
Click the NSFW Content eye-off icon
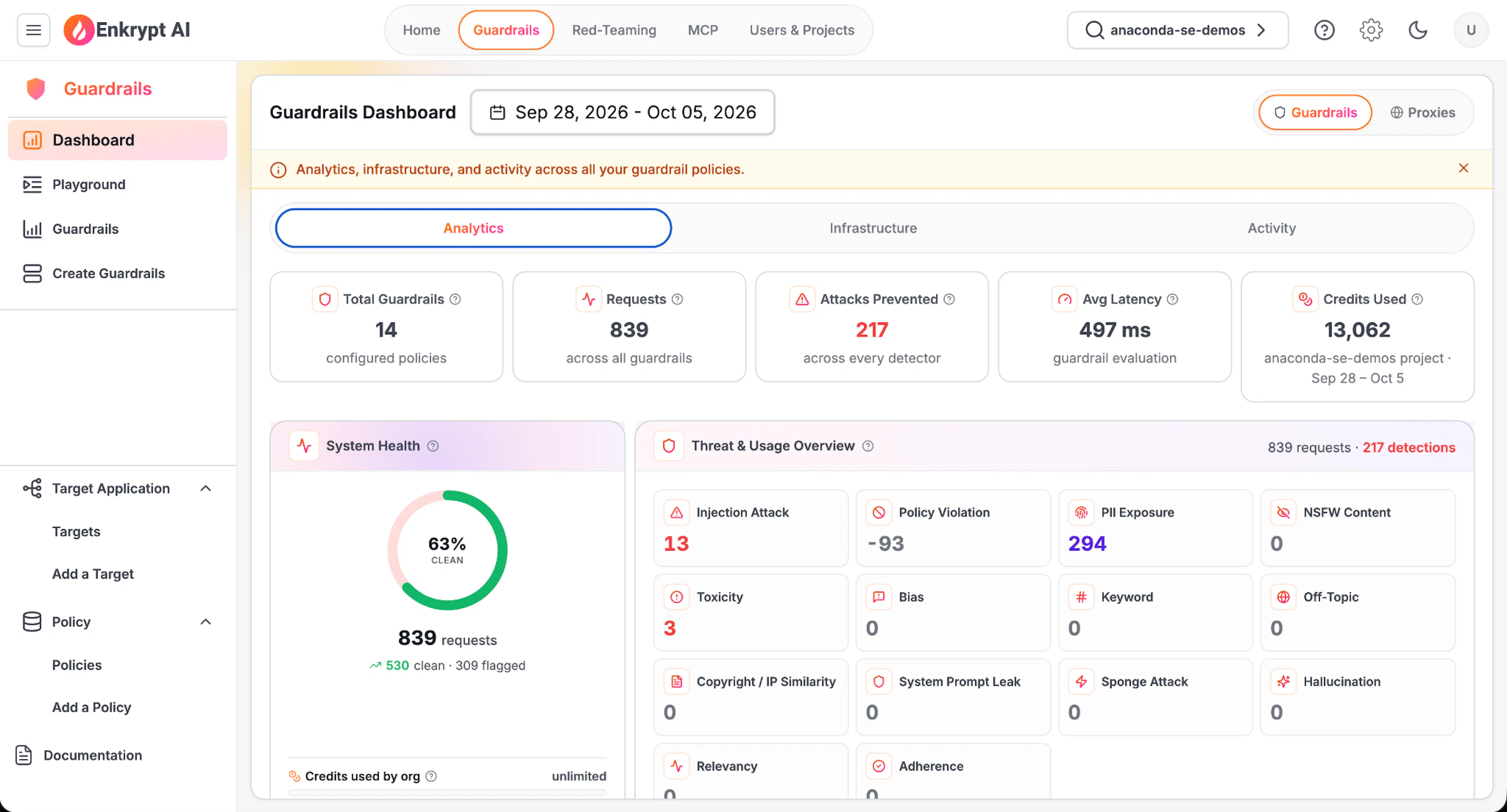(x=1283, y=513)
